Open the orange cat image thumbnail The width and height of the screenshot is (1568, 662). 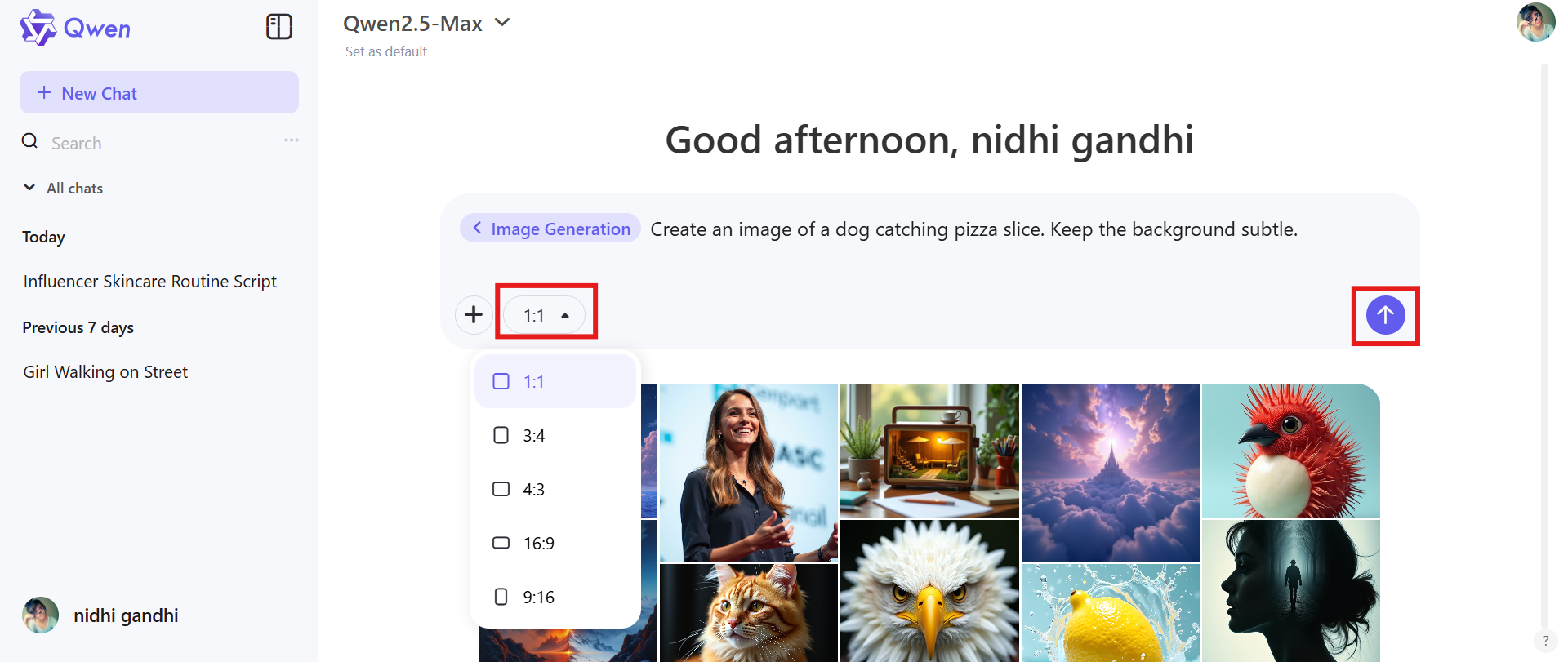[748, 612]
